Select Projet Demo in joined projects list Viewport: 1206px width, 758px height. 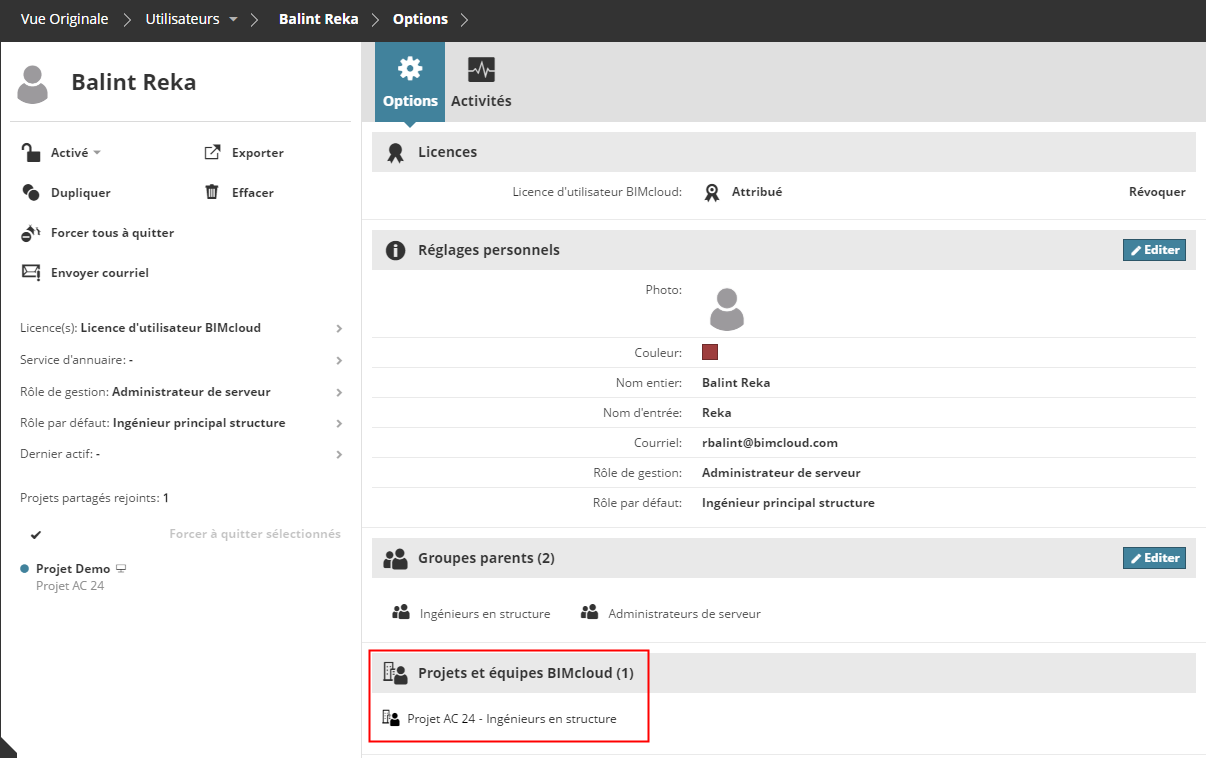[73, 569]
